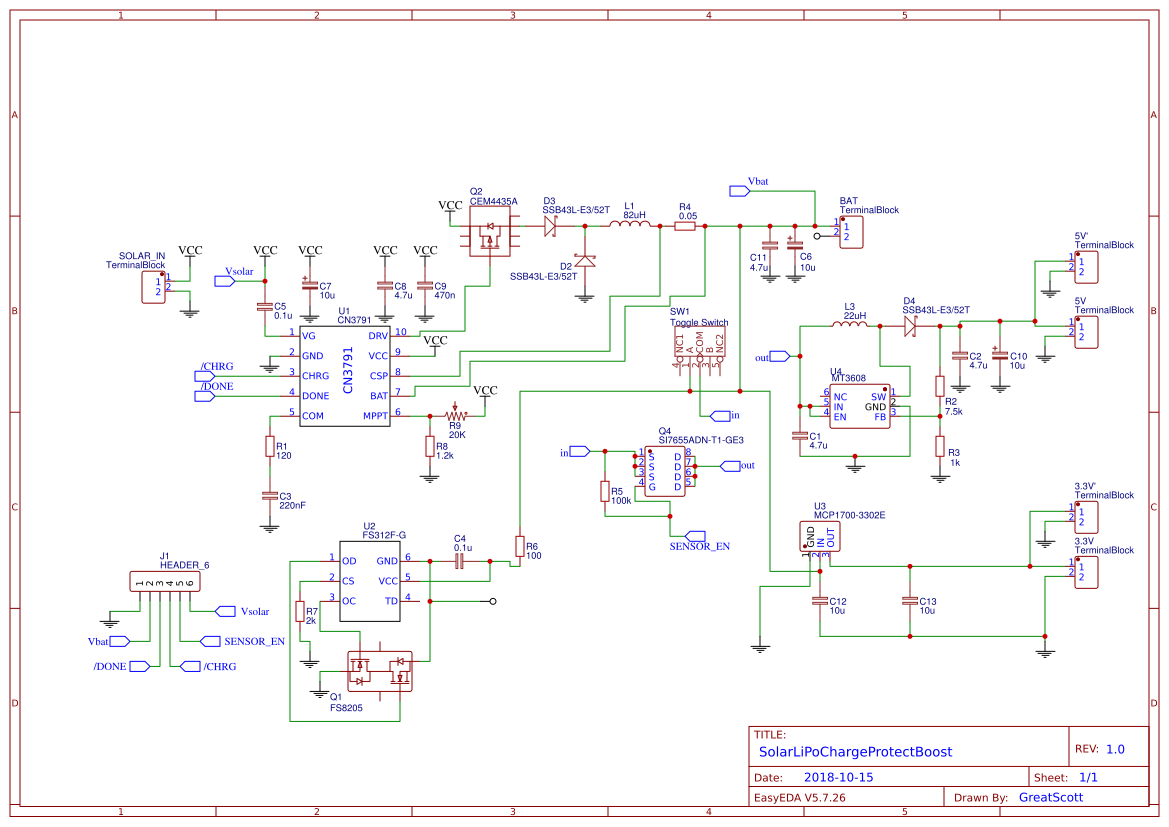Image resolution: width=1169 pixels, height=827 pixels.
Task: Click the title text SolarLiPoChargeProtectBoost
Action: coord(855,752)
